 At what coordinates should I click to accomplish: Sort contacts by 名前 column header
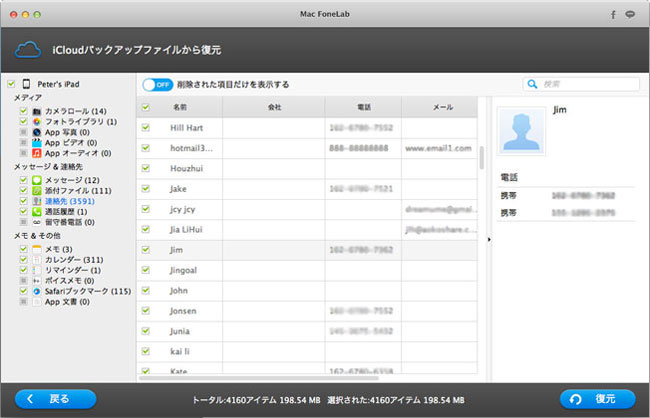pyautogui.click(x=180, y=107)
